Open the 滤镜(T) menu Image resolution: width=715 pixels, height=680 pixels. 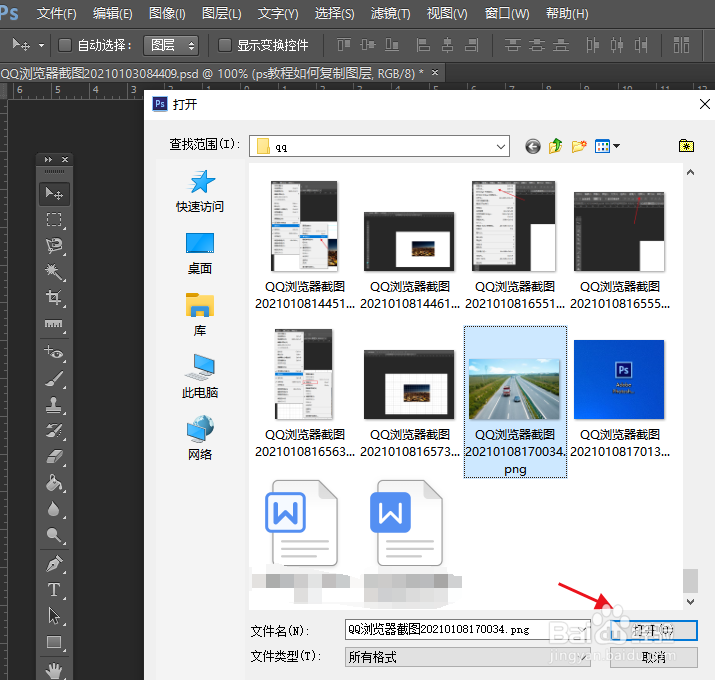pyautogui.click(x=391, y=14)
